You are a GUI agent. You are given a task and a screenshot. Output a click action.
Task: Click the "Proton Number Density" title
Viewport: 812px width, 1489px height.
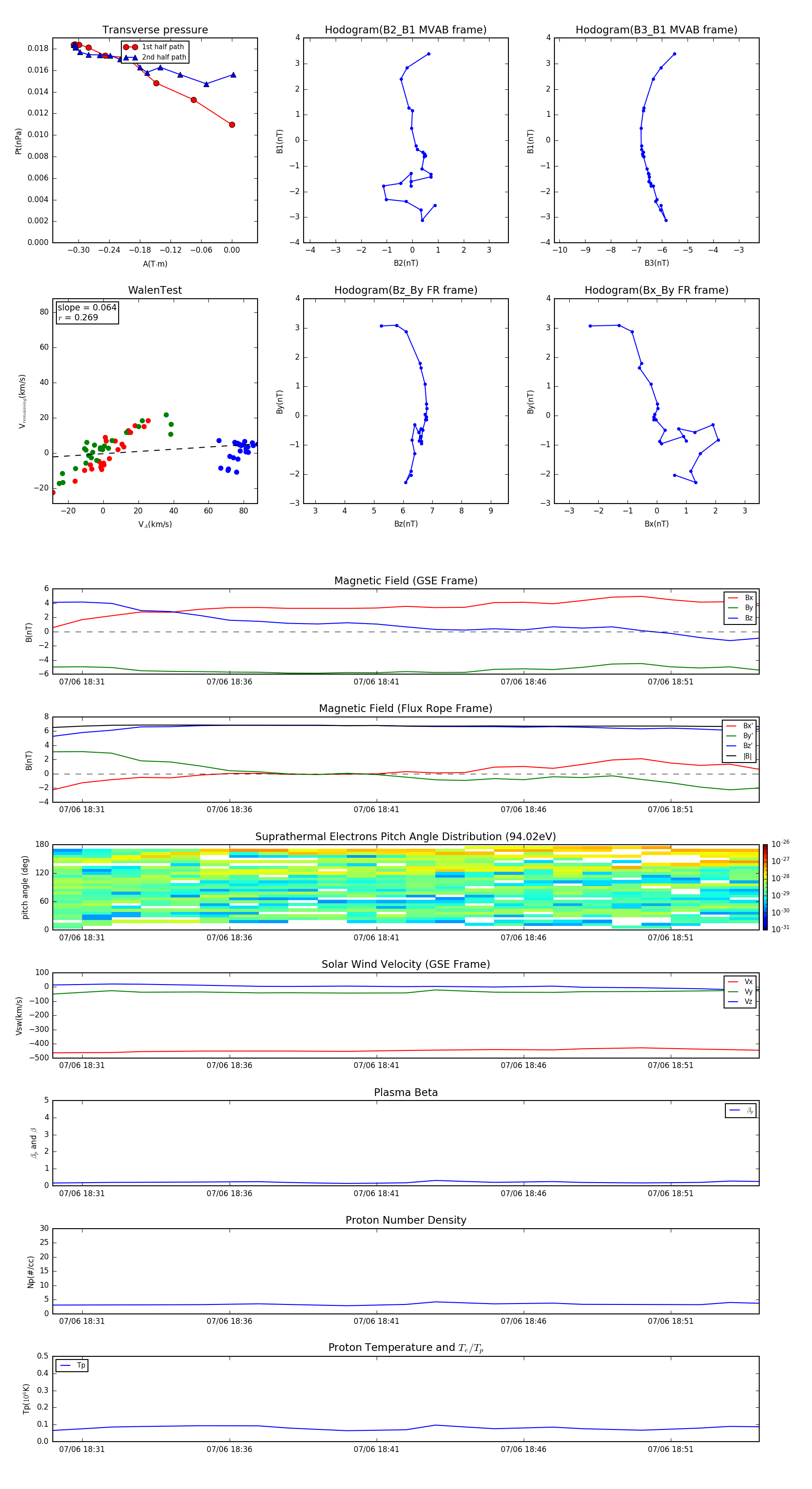406,1220
